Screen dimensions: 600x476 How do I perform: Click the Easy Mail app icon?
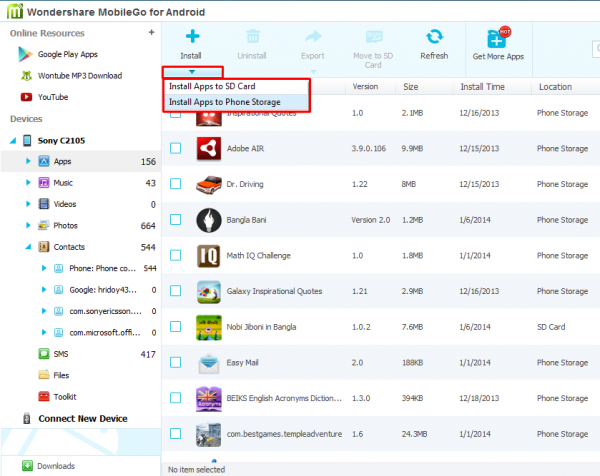[x=209, y=363]
